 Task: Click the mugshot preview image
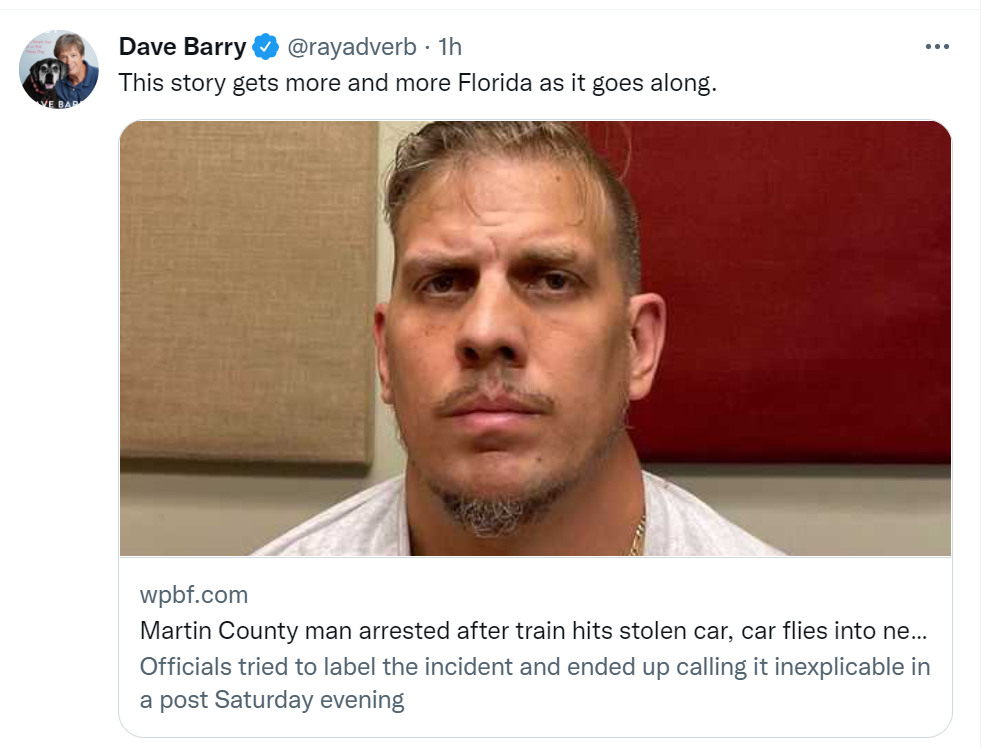(535, 340)
